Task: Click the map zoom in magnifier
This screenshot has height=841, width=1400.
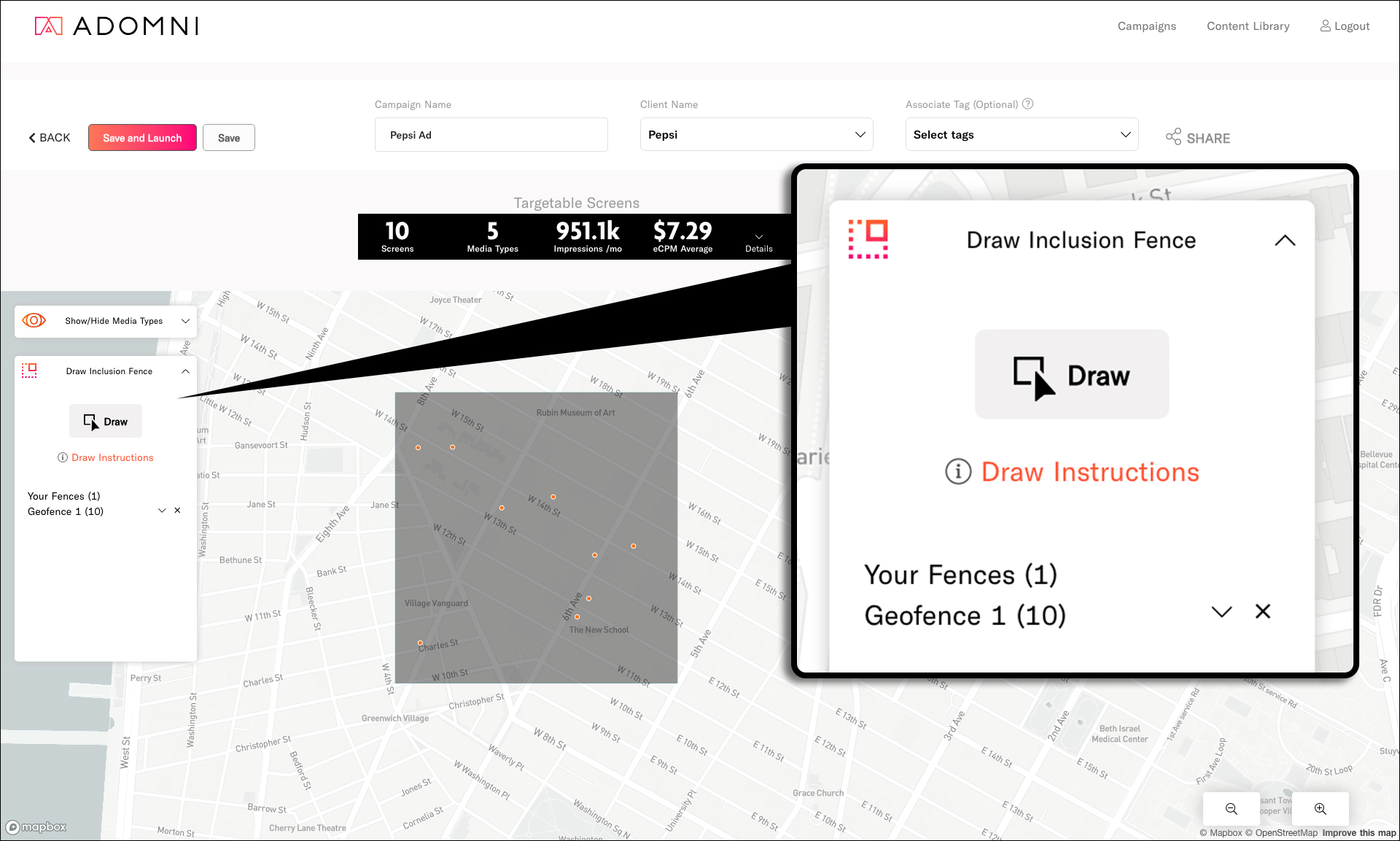Action: [x=1320, y=808]
